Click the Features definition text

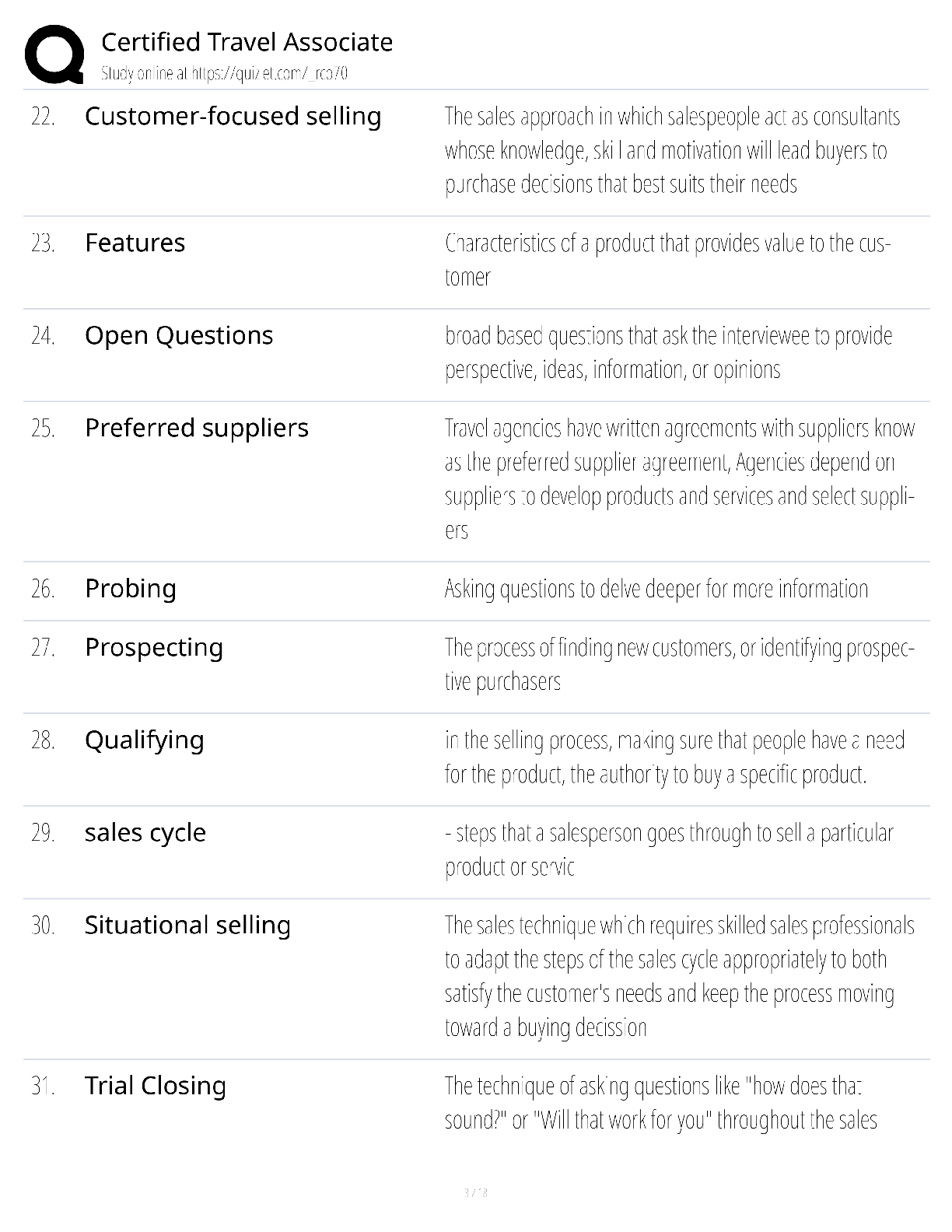(667, 260)
